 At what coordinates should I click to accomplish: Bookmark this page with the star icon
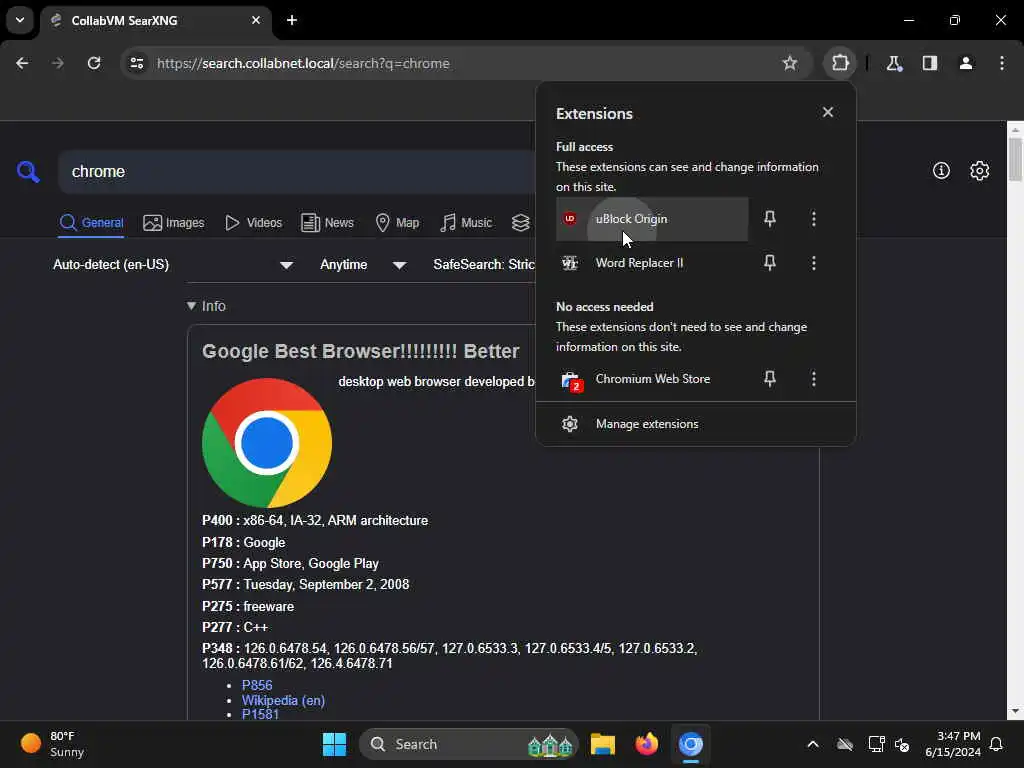point(790,63)
